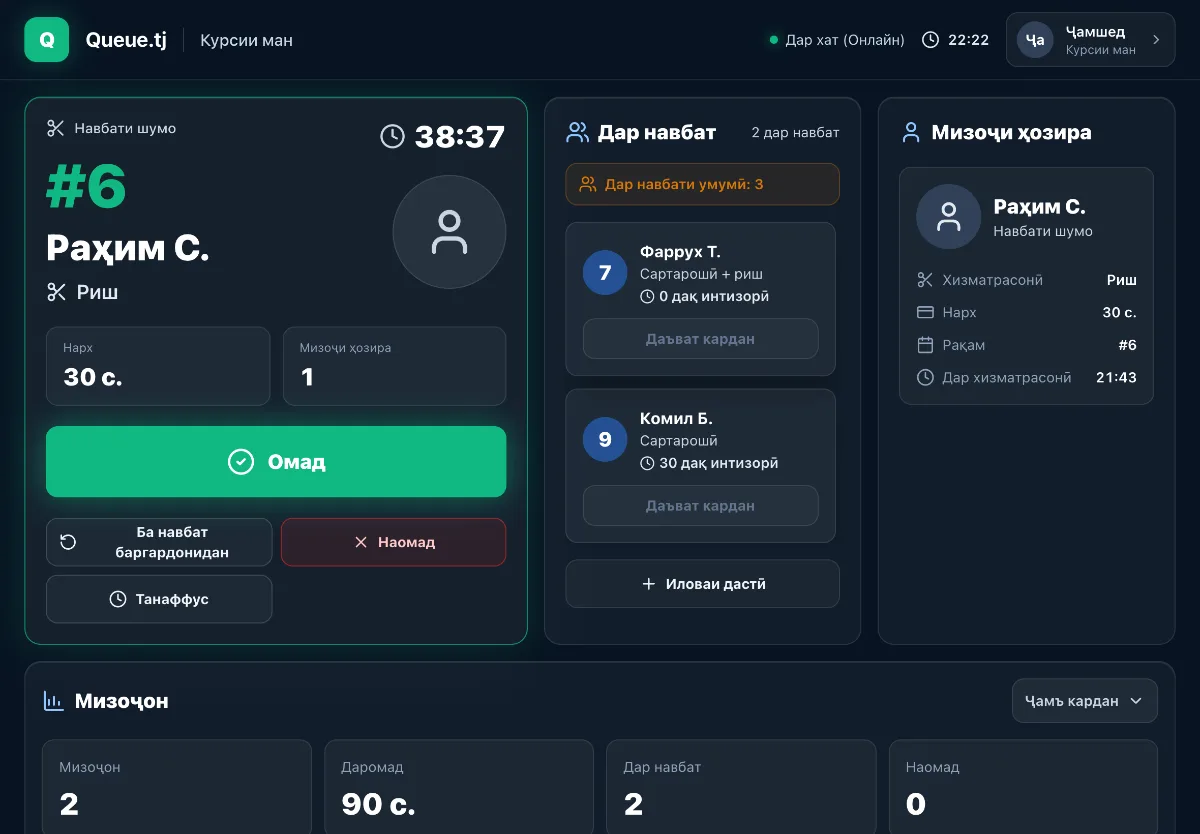Mark the customer as Омад
Screen dimensions: 1200x834
click(276, 462)
